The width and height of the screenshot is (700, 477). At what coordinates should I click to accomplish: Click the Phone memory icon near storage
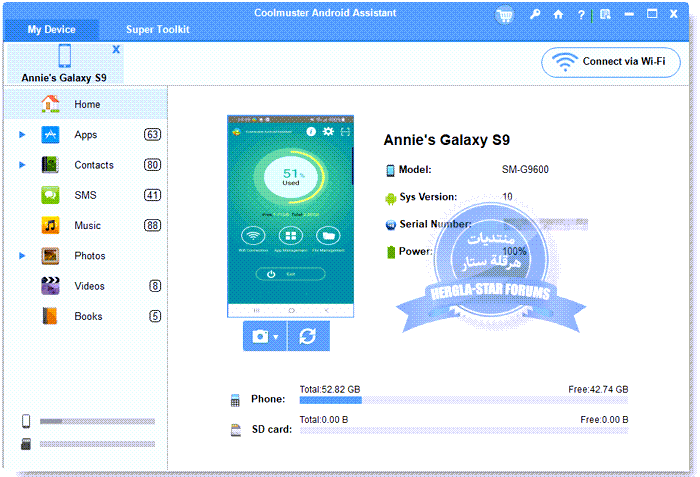pos(235,401)
